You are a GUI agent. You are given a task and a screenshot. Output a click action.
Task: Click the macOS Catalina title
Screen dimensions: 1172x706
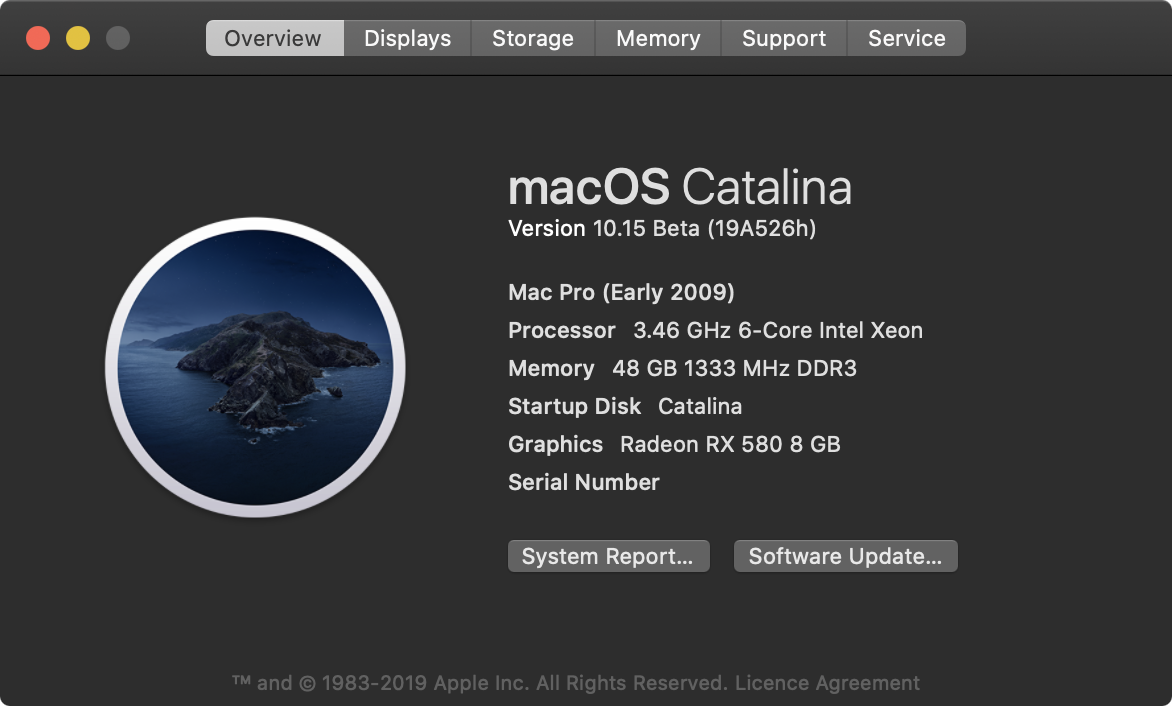point(680,187)
